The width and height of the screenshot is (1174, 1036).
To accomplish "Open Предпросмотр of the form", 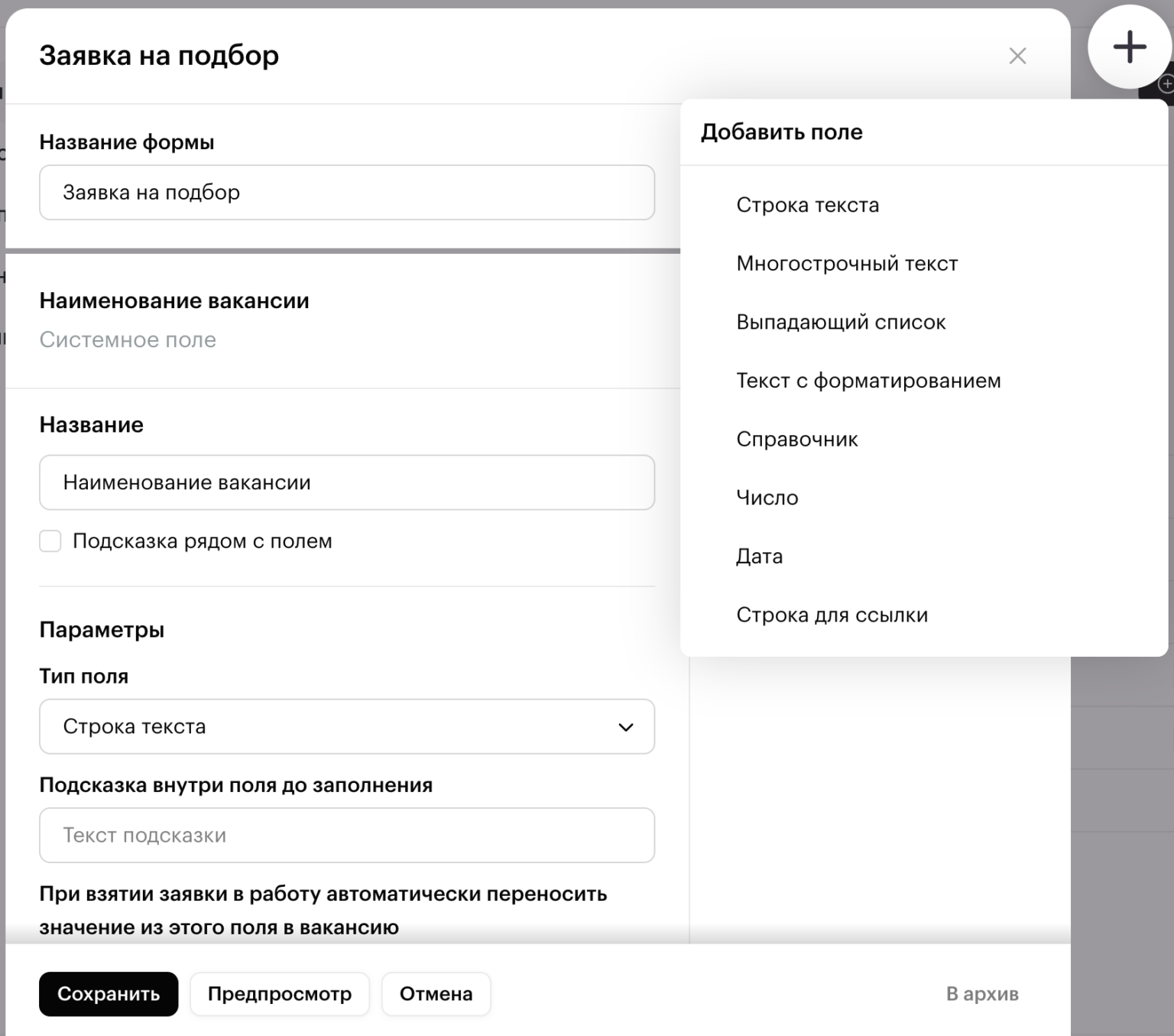I will click(280, 994).
